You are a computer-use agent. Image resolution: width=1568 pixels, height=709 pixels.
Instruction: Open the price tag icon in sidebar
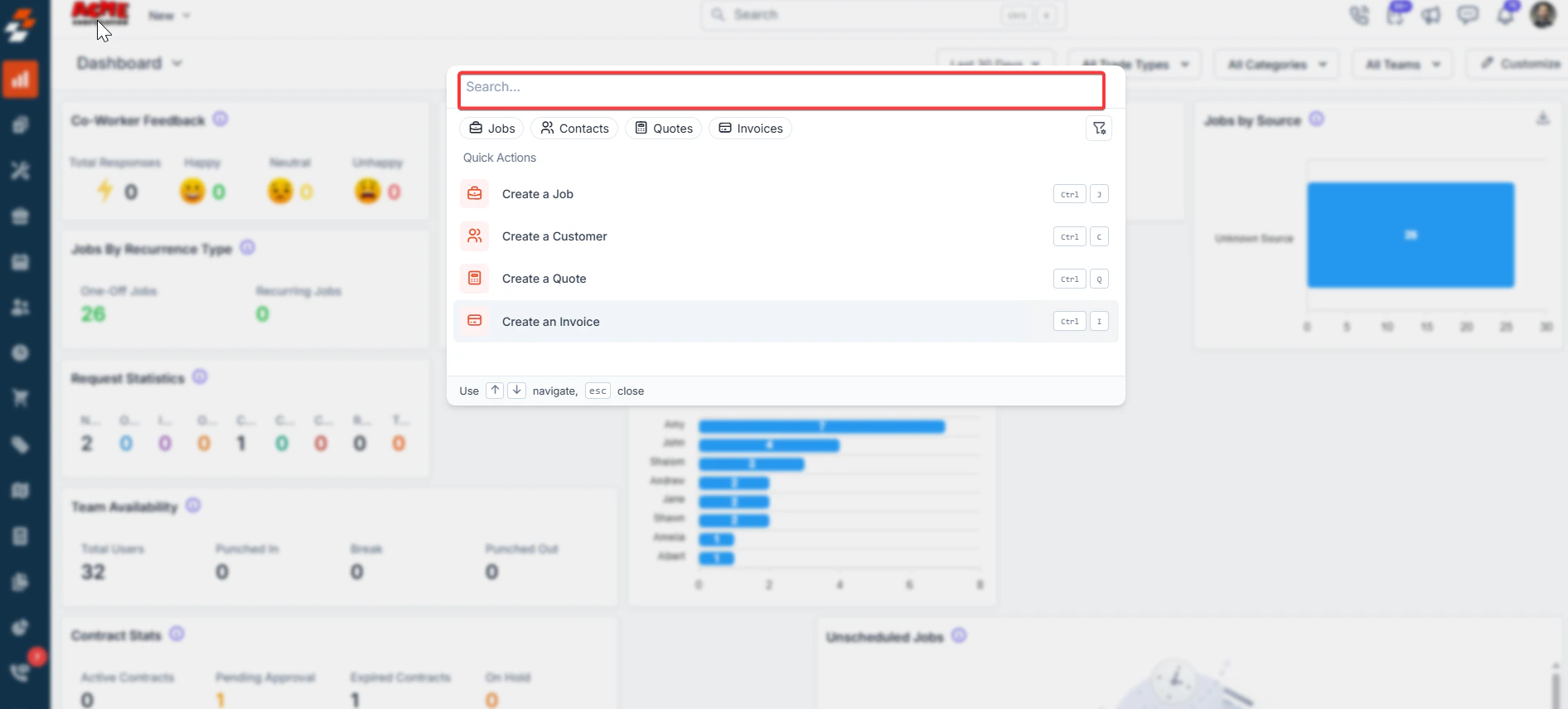[x=21, y=445]
